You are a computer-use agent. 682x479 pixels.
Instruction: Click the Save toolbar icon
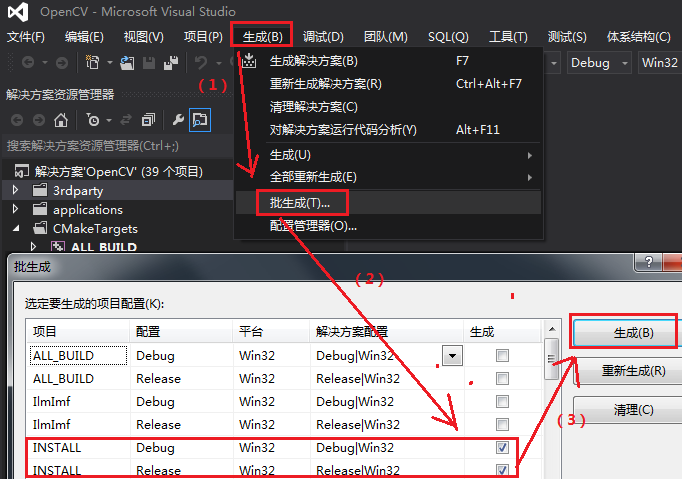pos(149,63)
